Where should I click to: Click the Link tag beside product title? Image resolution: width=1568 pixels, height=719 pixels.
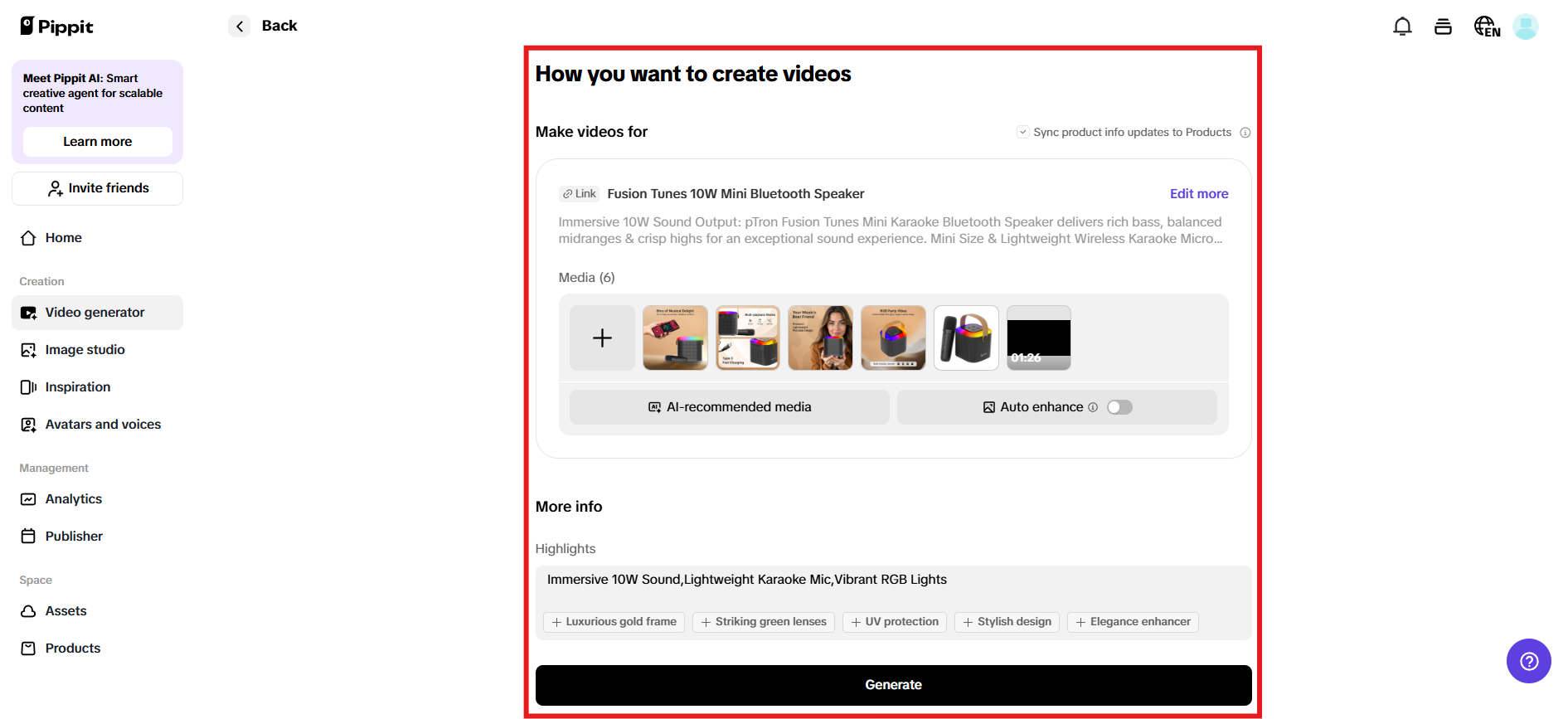coord(579,194)
